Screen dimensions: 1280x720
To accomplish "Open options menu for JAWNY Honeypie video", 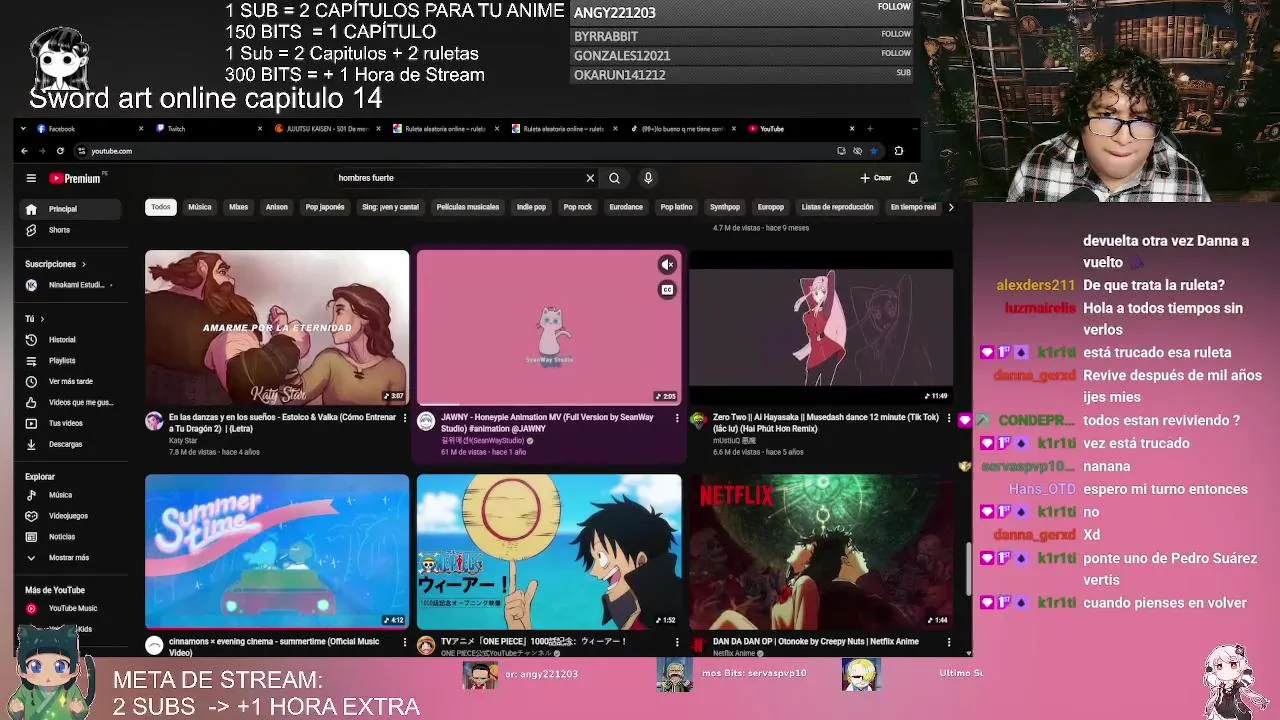I will [677, 418].
